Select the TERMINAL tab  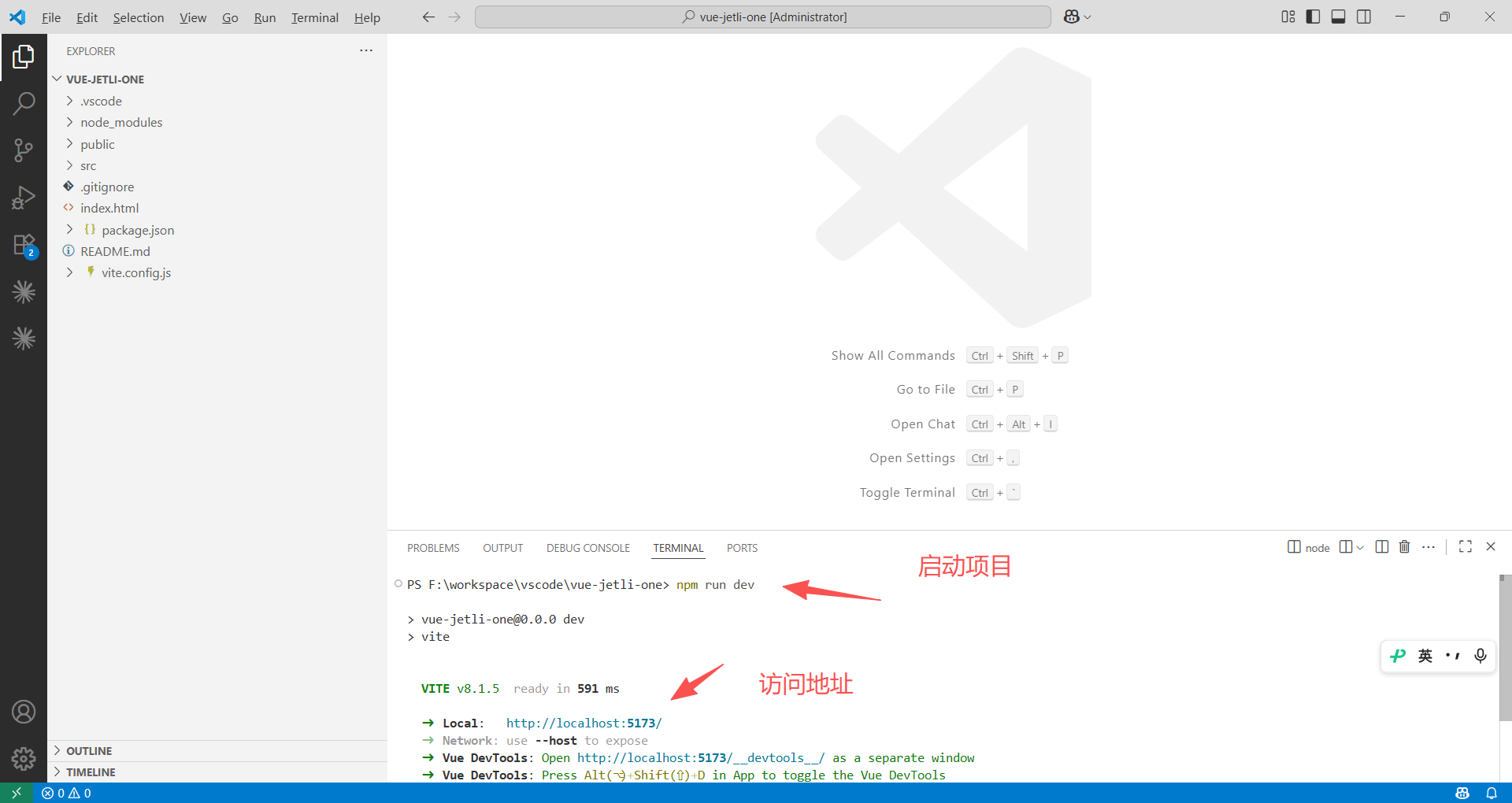(x=678, y=548)
